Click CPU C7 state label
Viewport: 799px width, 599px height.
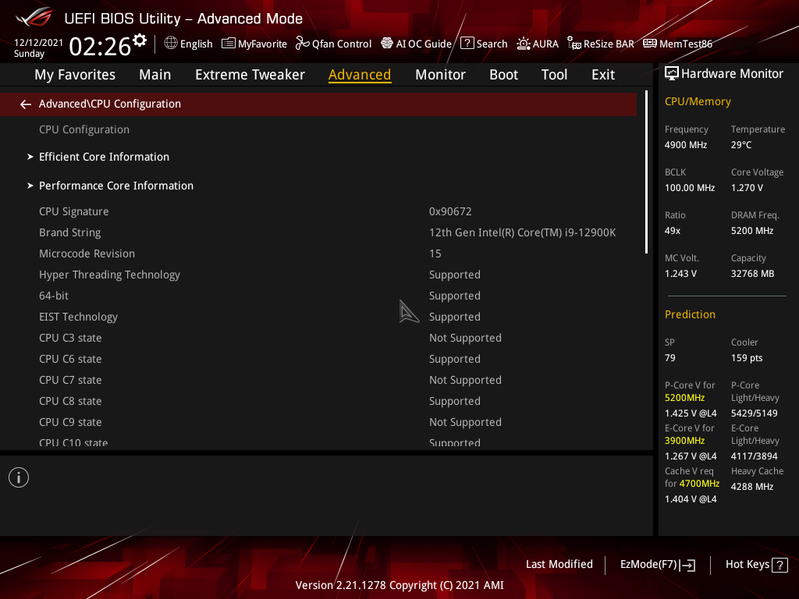point(70,380)
